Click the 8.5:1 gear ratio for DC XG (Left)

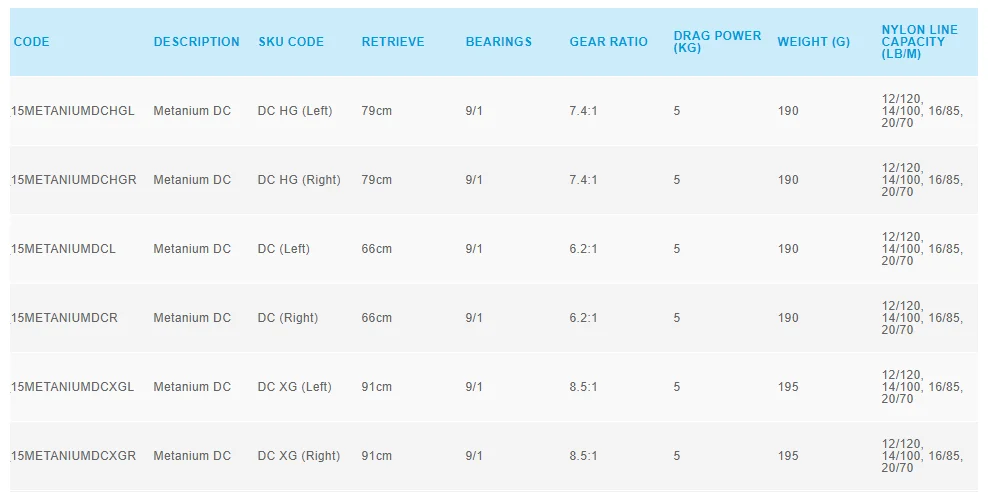click(583, 387)
